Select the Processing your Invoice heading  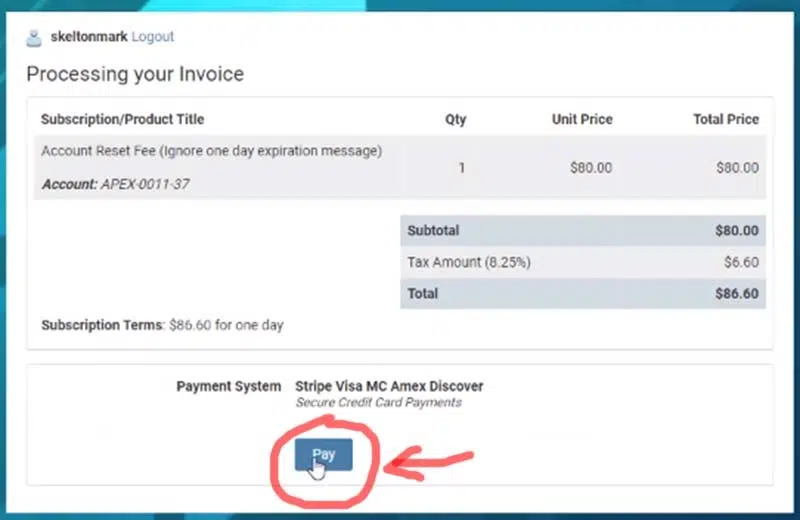click(135, 74)
